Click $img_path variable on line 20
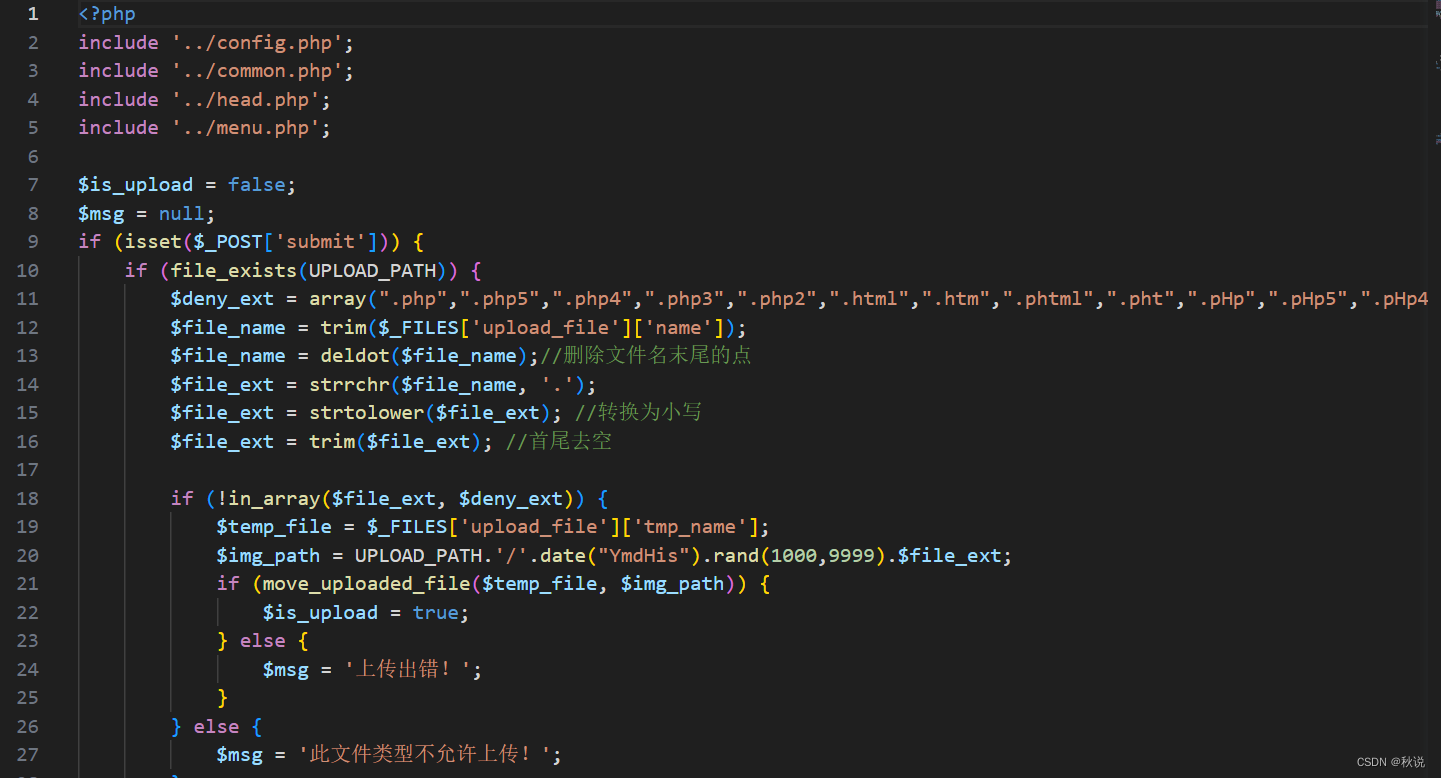 (269, 556)
